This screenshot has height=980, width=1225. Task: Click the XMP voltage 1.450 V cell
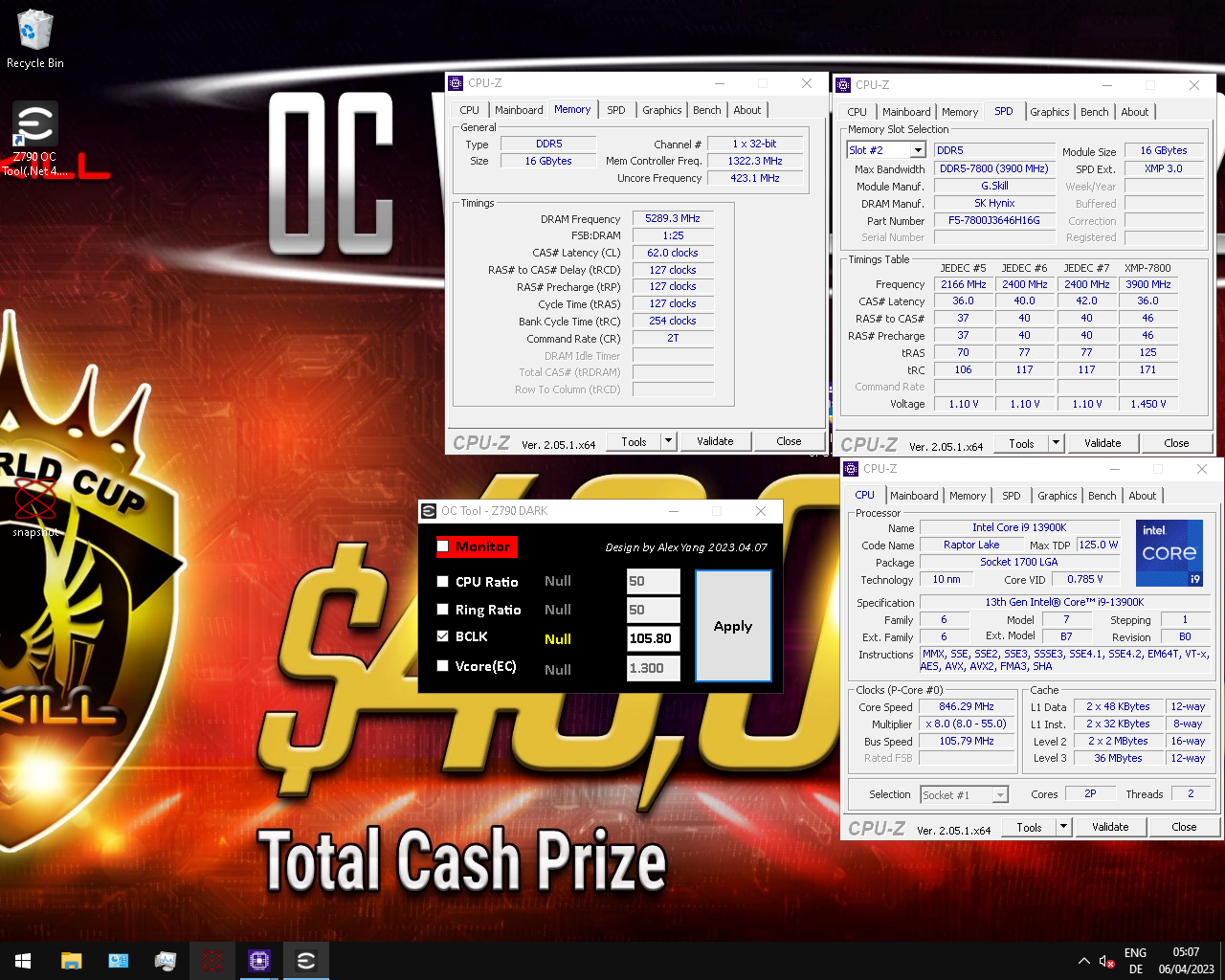point(1148,404)
